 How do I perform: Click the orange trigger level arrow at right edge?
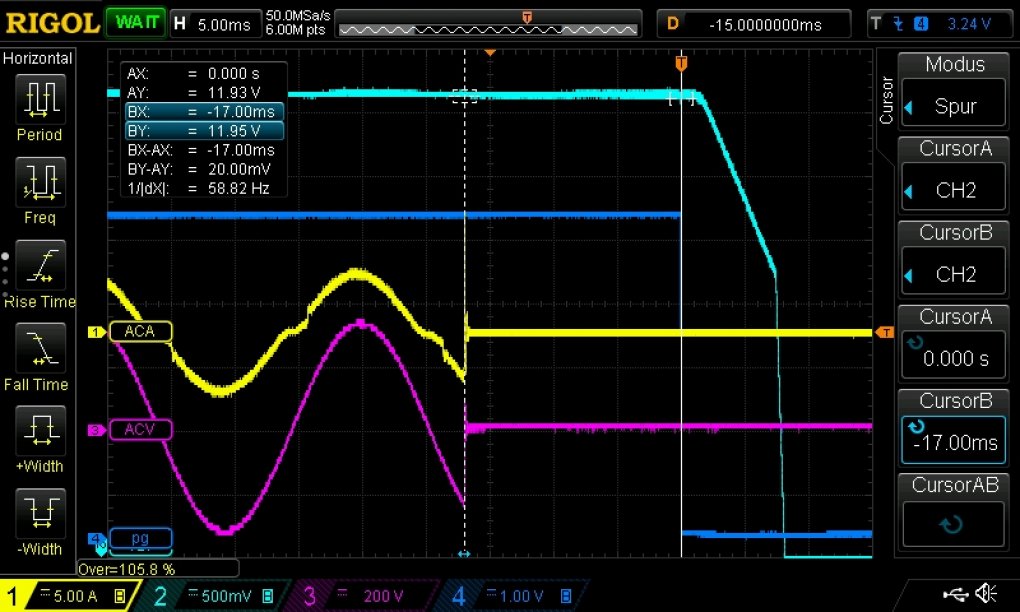(x=885, y=332)
